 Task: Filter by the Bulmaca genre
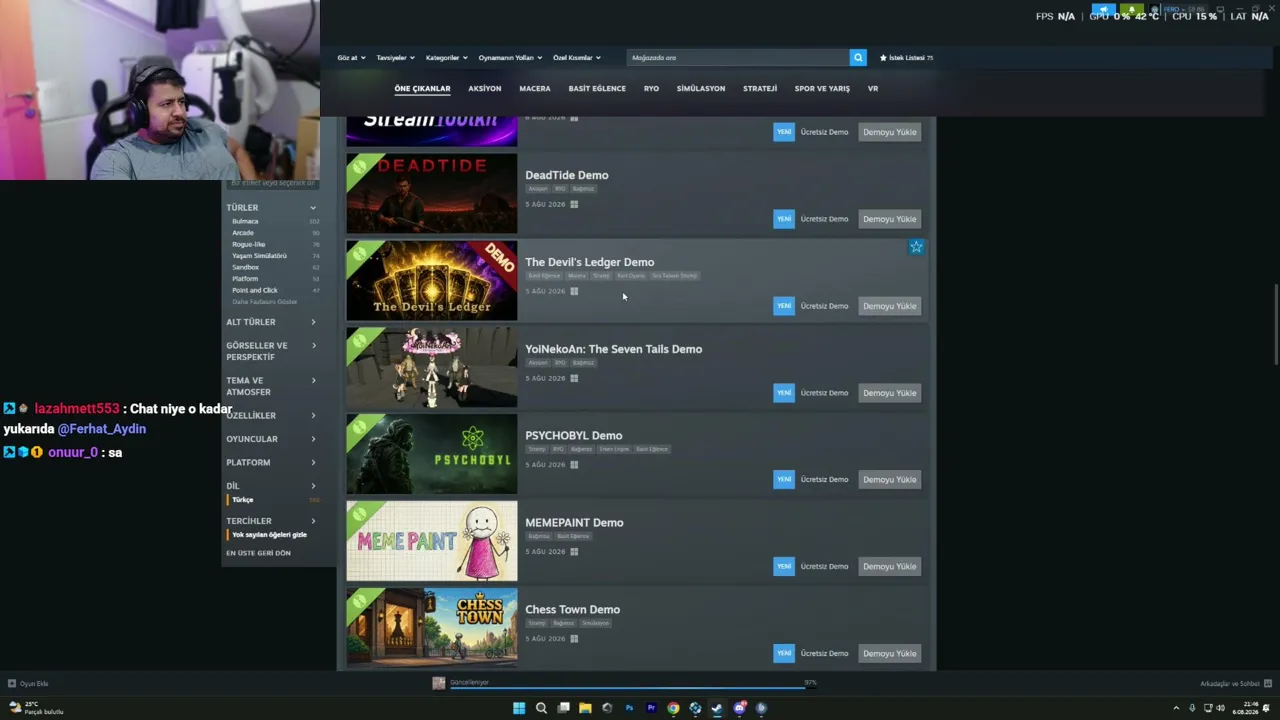click(245, 221)
